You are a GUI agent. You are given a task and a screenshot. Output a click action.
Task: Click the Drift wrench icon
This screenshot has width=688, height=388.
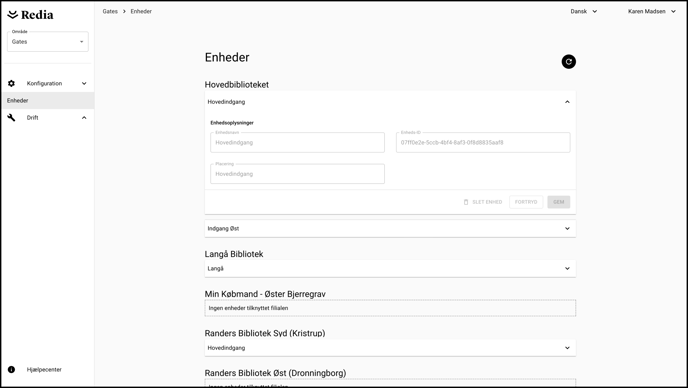(11, 118)
